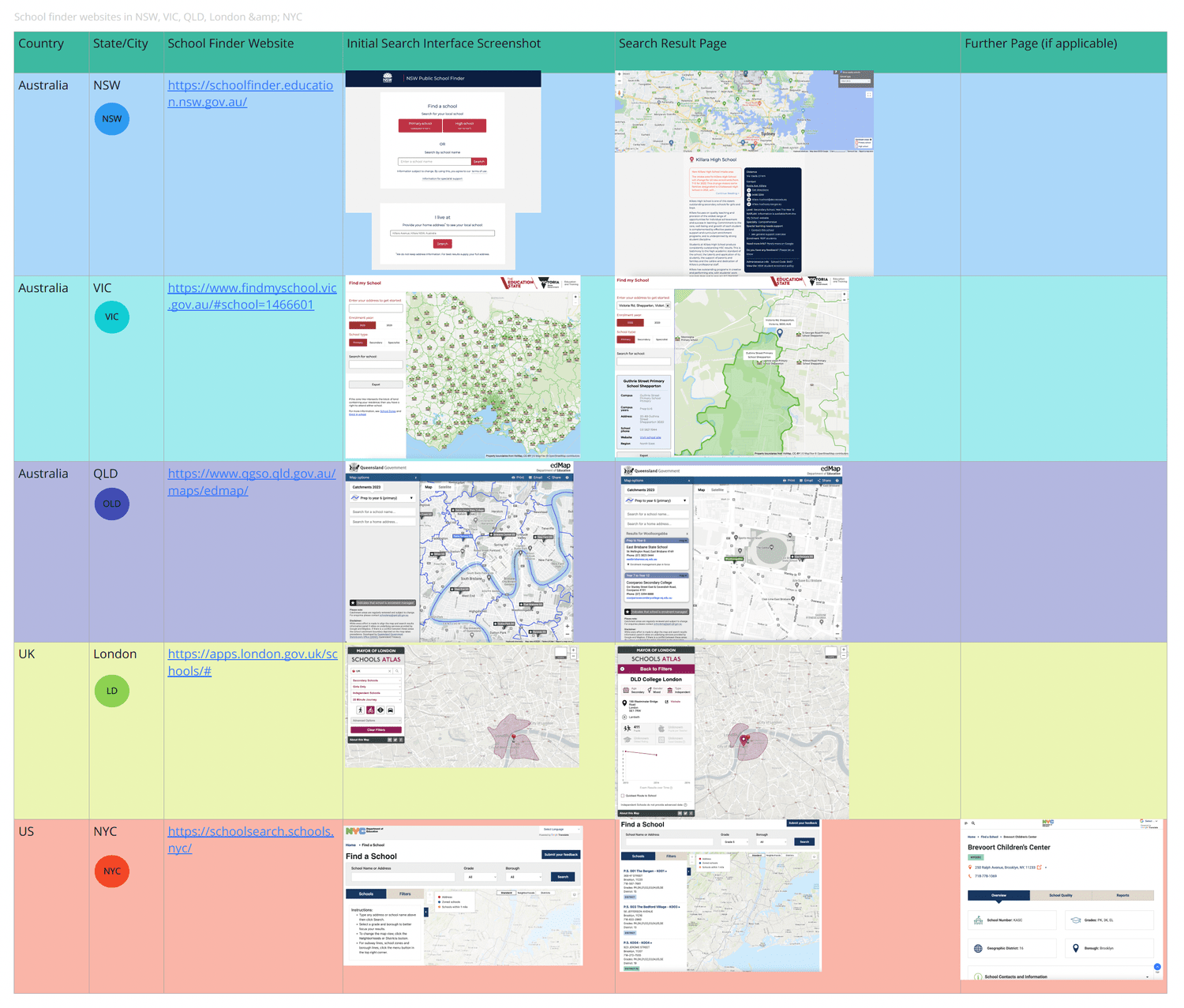Open the NYC Find a School results screenshot
The width and height of the screenshot is (1184, 1008).
coord(719,895)
